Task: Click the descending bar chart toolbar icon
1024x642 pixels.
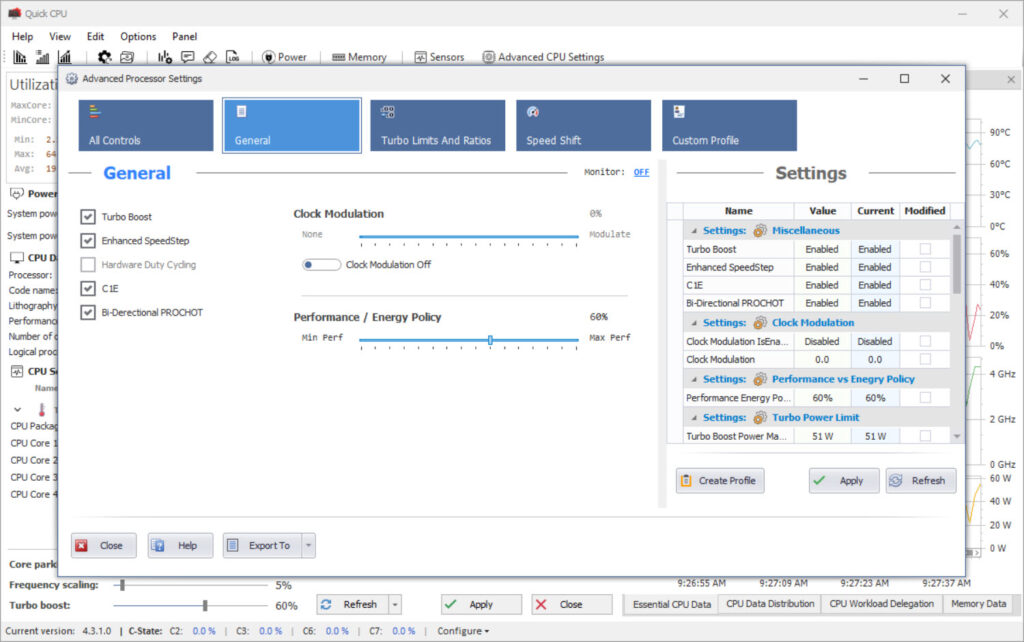Action: (x=20, y=57)
